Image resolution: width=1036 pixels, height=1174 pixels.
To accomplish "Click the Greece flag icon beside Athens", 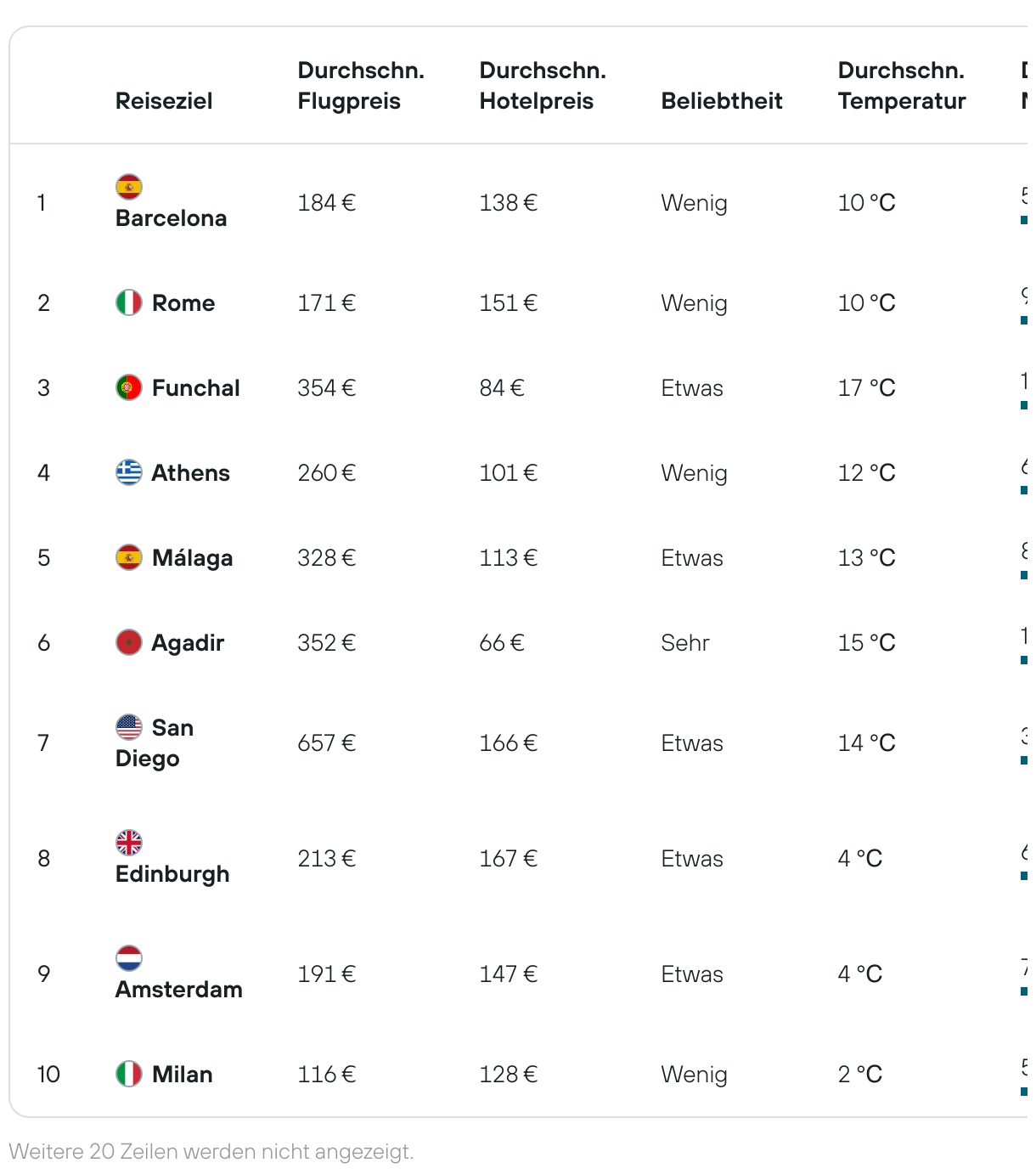I will tap(129, 472).
